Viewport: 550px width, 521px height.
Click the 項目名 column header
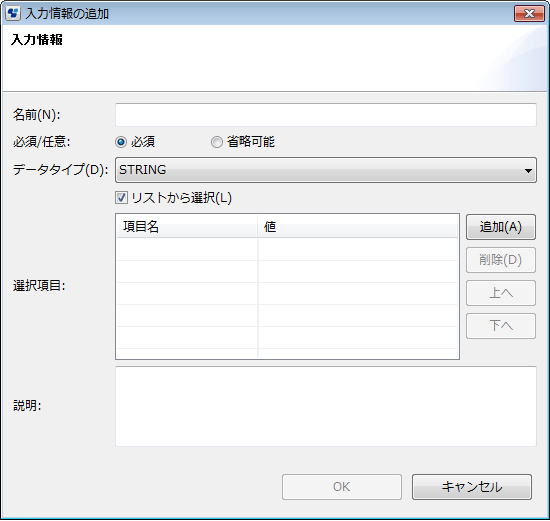point(187,227)
